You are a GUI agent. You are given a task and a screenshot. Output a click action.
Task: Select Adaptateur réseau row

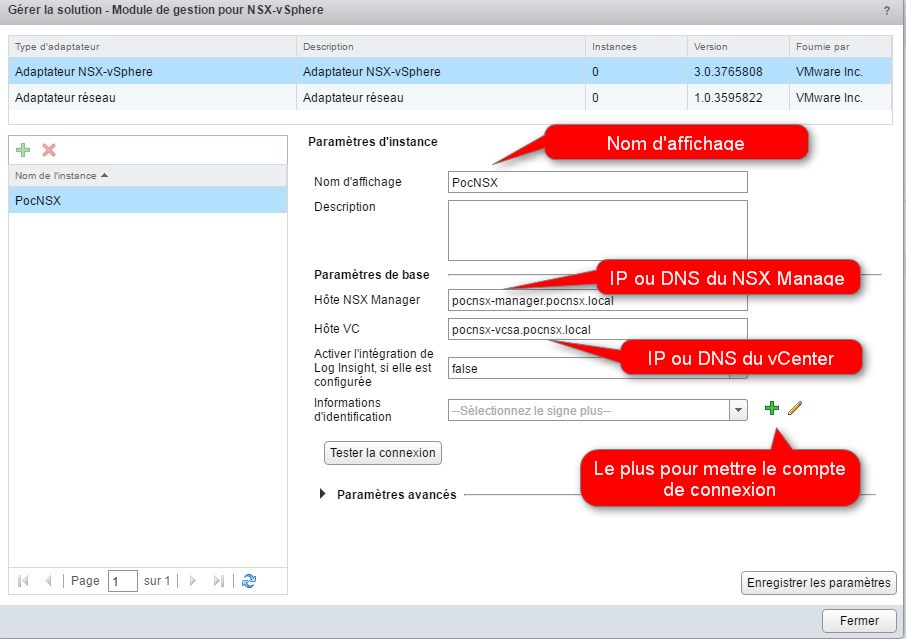tap(150, 98)
